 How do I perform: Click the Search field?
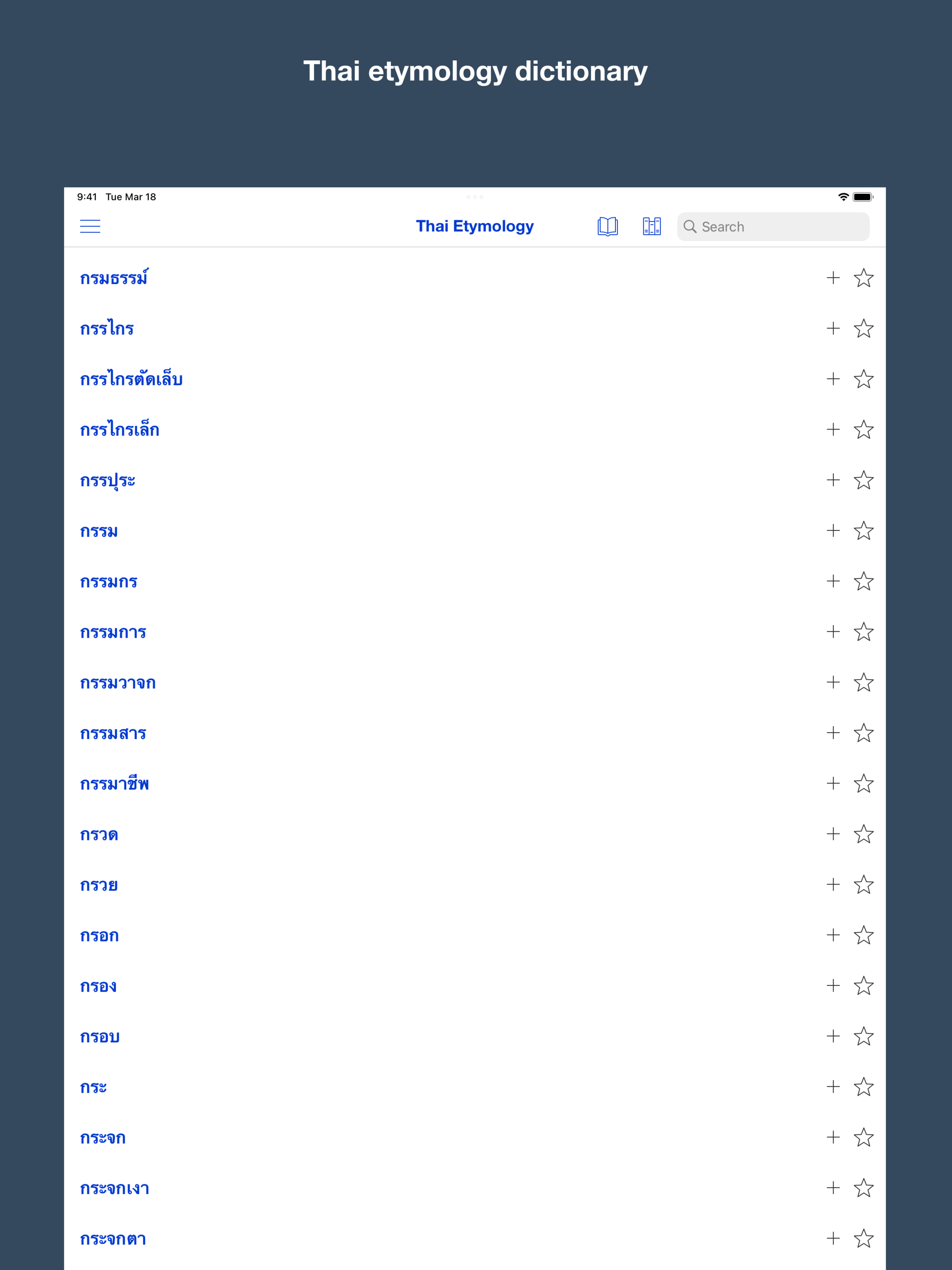773,227
